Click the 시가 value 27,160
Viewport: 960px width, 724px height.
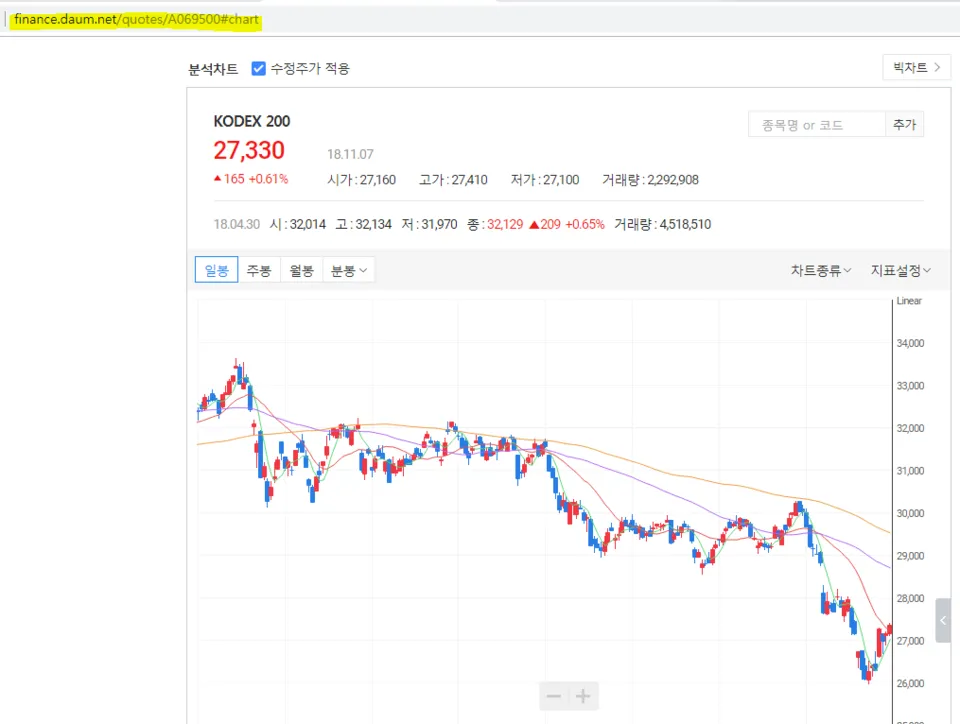click(x=378, y=180)
